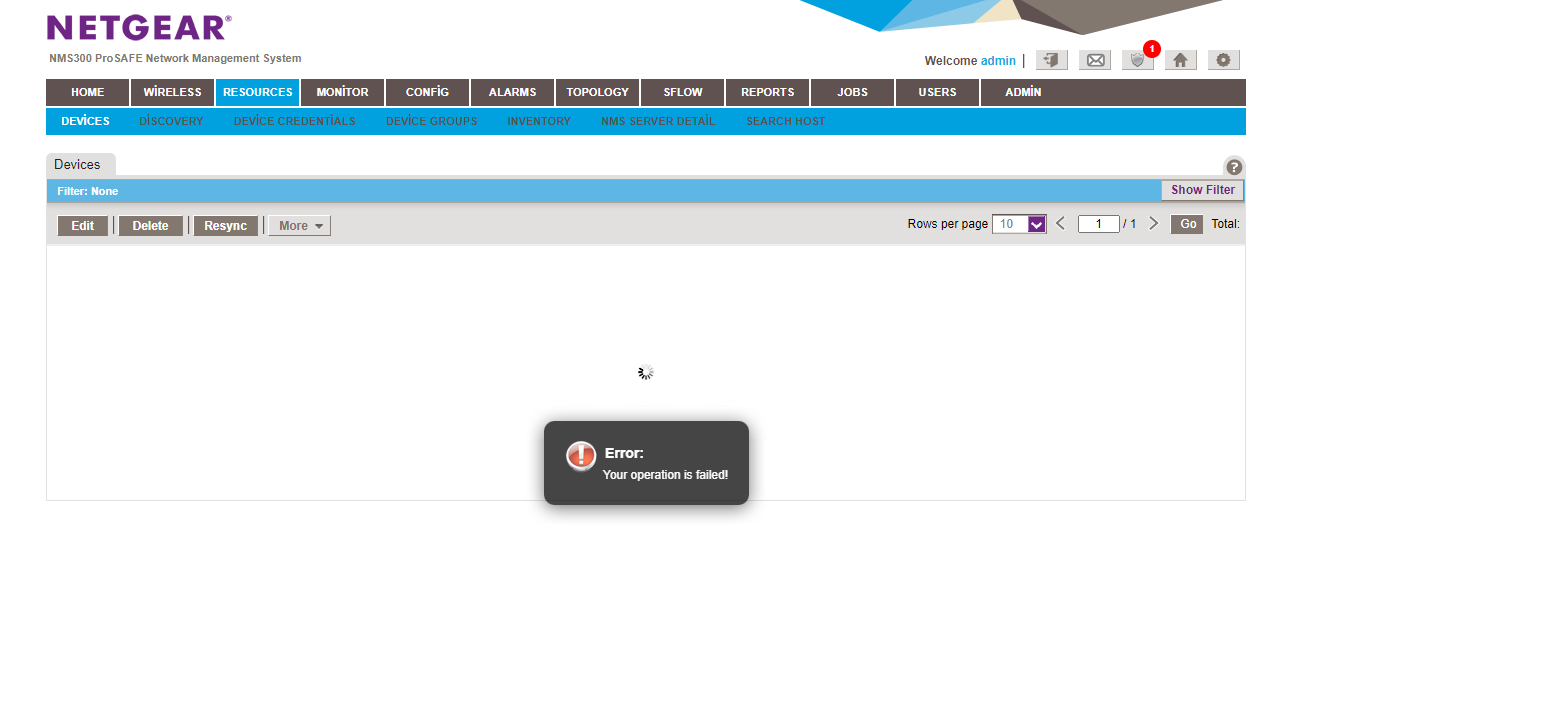This screenshot has width=1561, height=703.
Task: Click the logout door icon
Action: (1052, 60)
